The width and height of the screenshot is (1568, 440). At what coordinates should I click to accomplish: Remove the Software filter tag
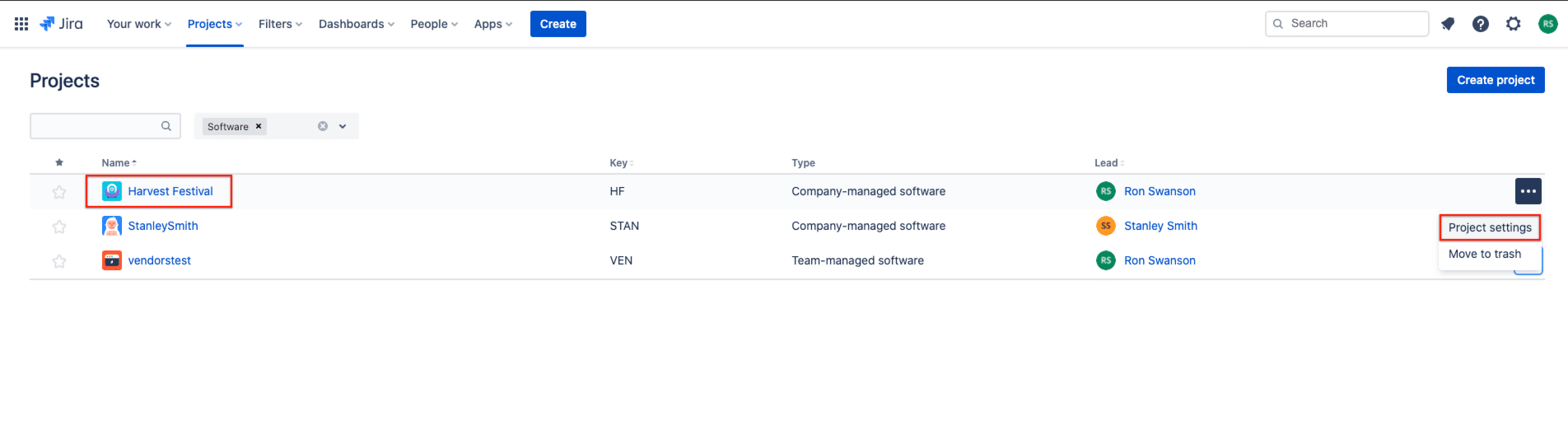click(x=259, y=126)
